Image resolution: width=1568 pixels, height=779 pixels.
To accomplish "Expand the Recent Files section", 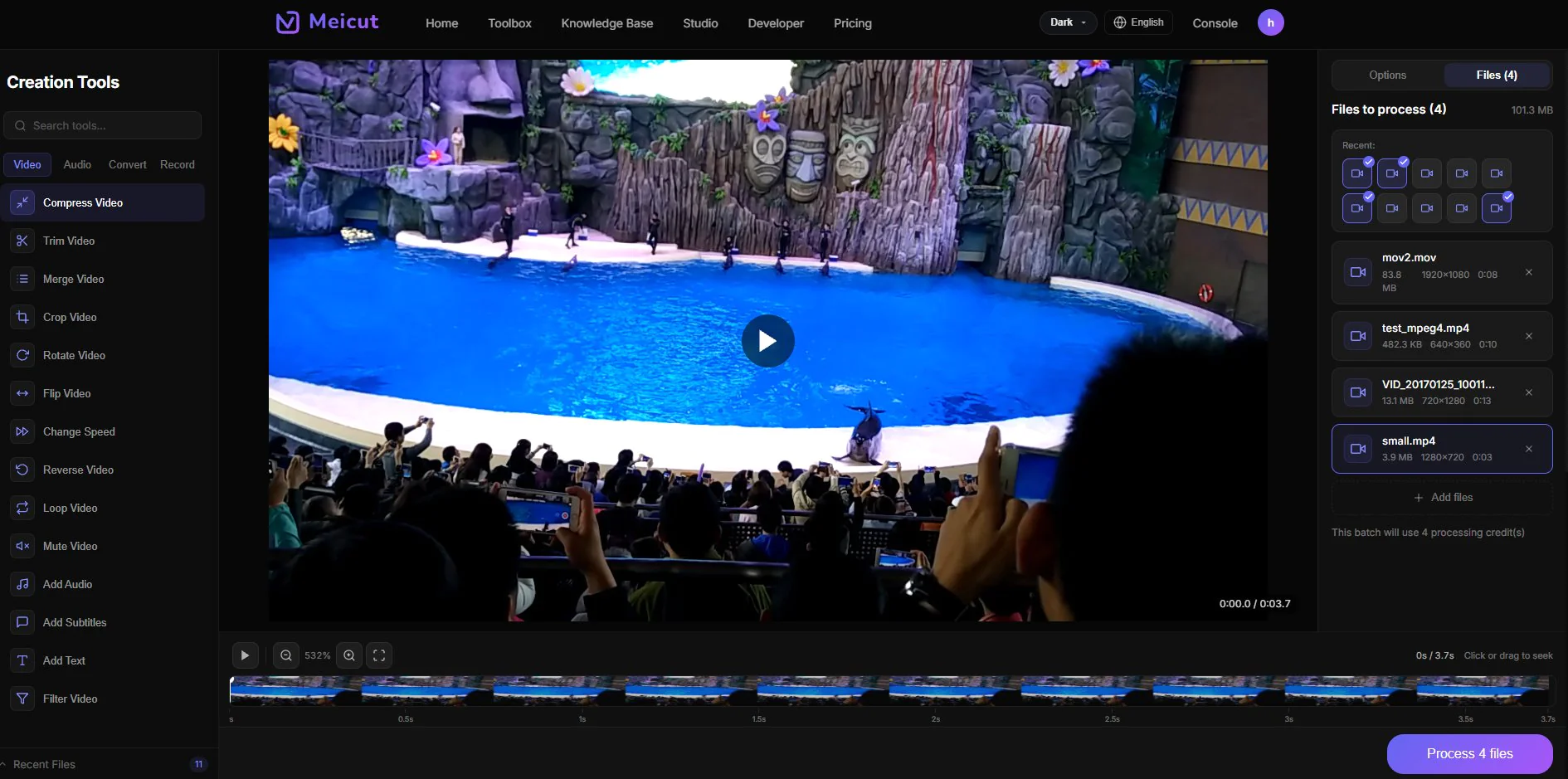I will coord(104,764).
